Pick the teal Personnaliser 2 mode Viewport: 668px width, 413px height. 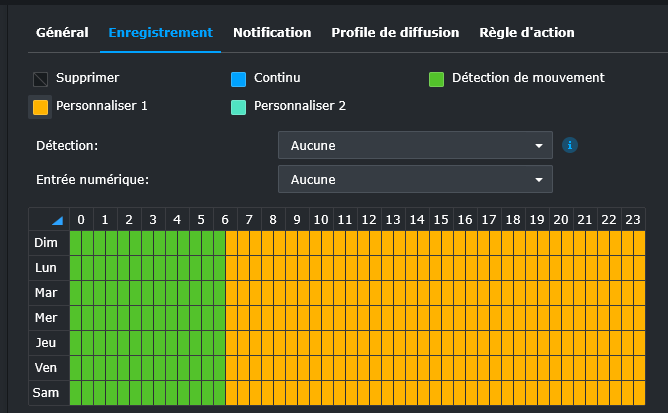pos(238,106)
